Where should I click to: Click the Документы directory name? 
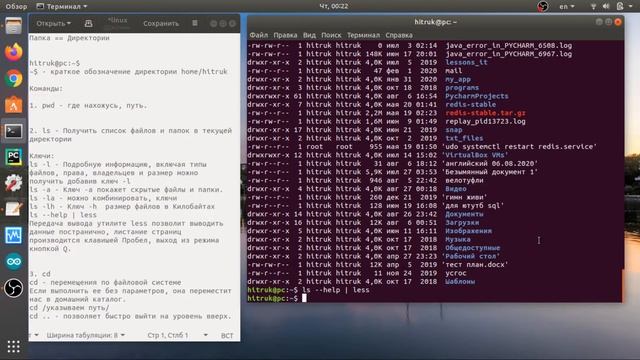pyautogui.click(x=464, y=214)
